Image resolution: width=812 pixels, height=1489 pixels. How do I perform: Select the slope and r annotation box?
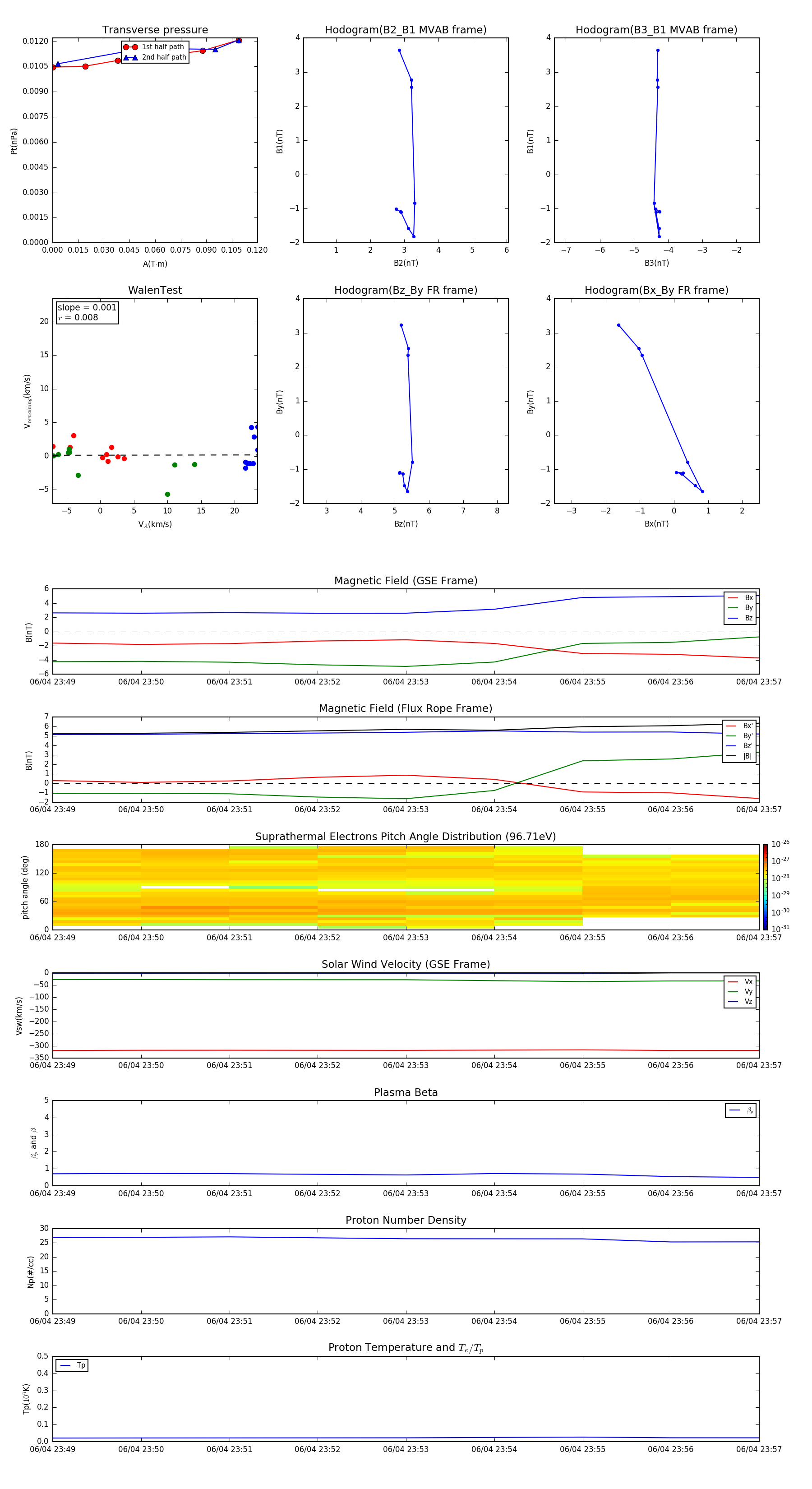pos(87,313)
